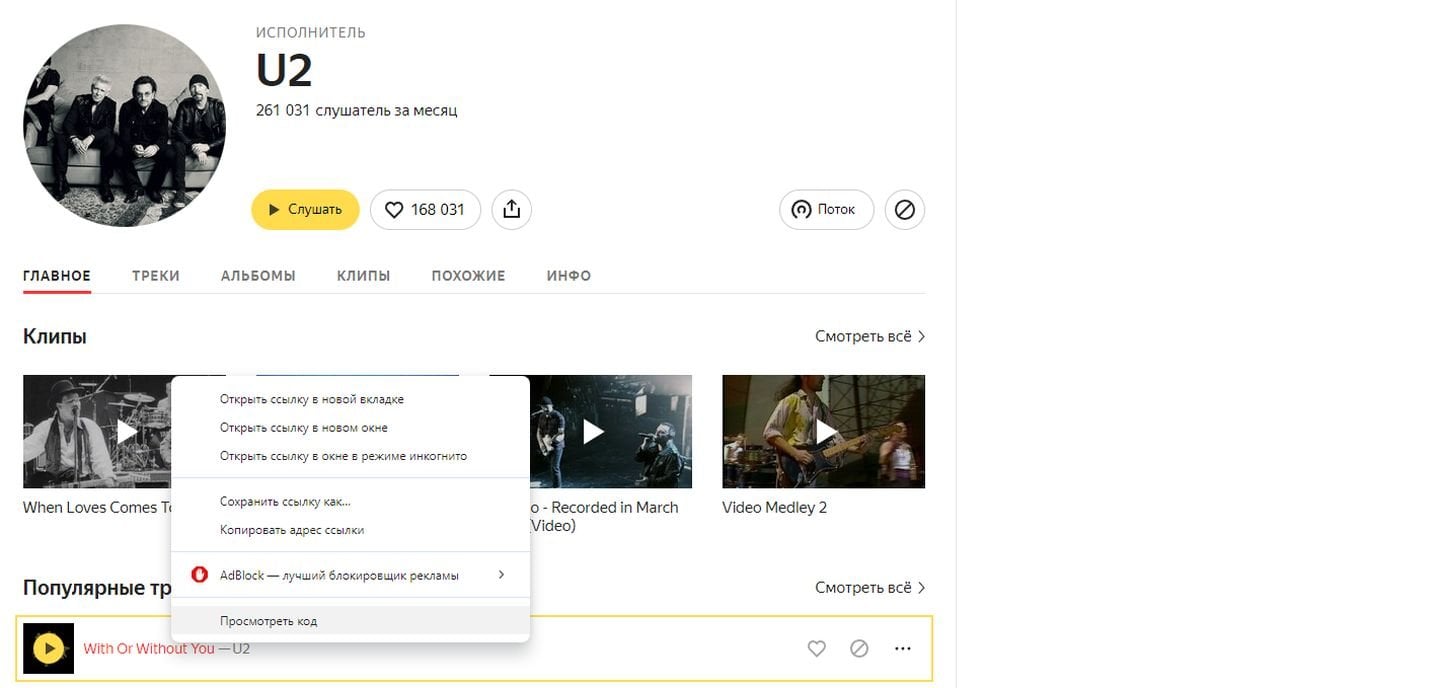Block artist with the crossed-circle icon near Поток
1440x688 pixels.
(x=905, y=210)
